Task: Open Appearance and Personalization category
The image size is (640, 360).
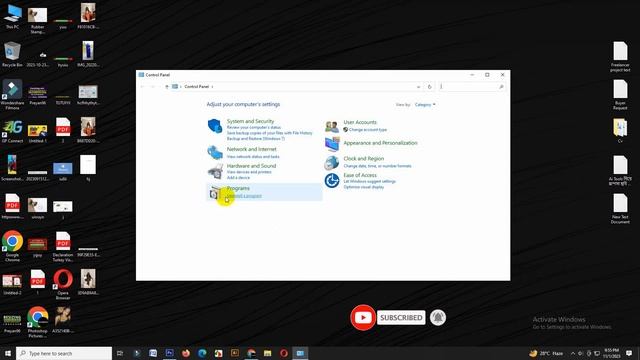Action: click(x=380, y=143)
